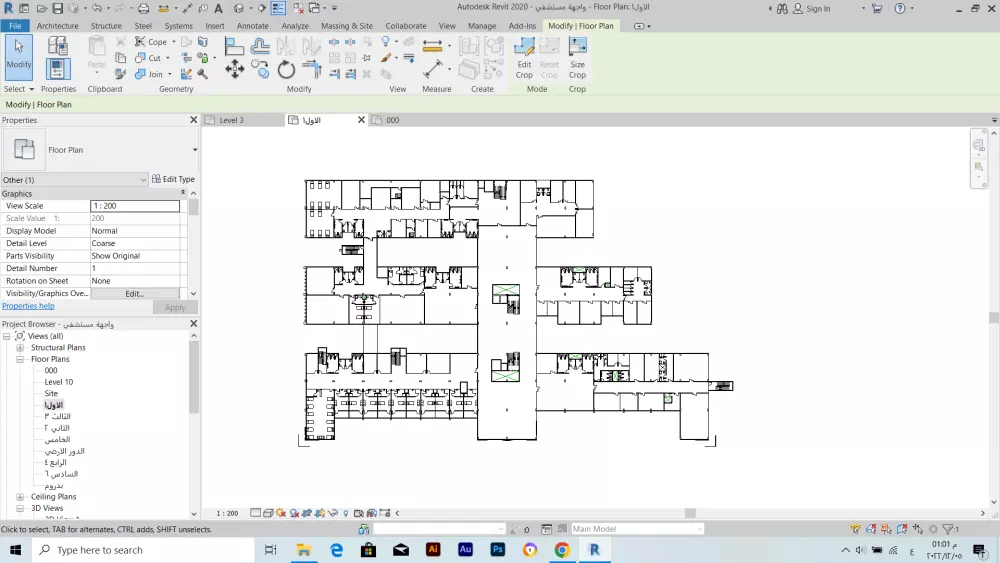1000x563 pixels.
Task: Select the Align tool
Action: 234,46
